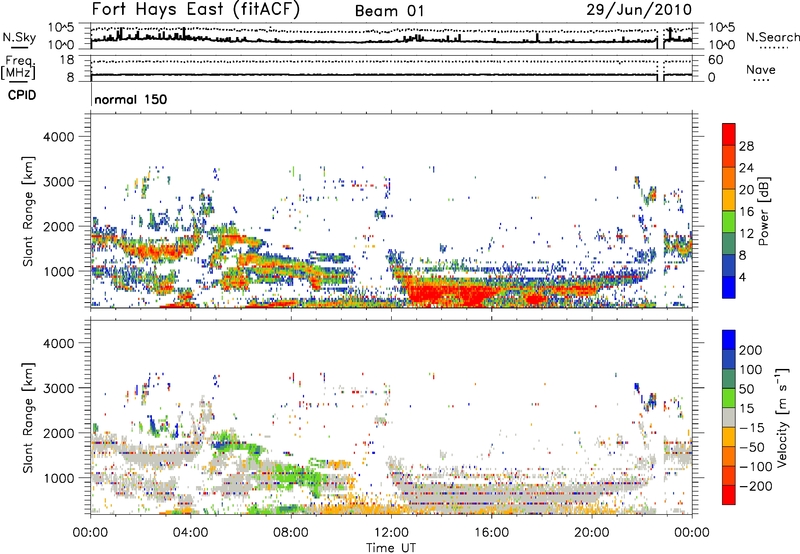Click the '24' power colorbar value
The height and width of the screenshot is (554, 800).
click(x=746, y=168)
